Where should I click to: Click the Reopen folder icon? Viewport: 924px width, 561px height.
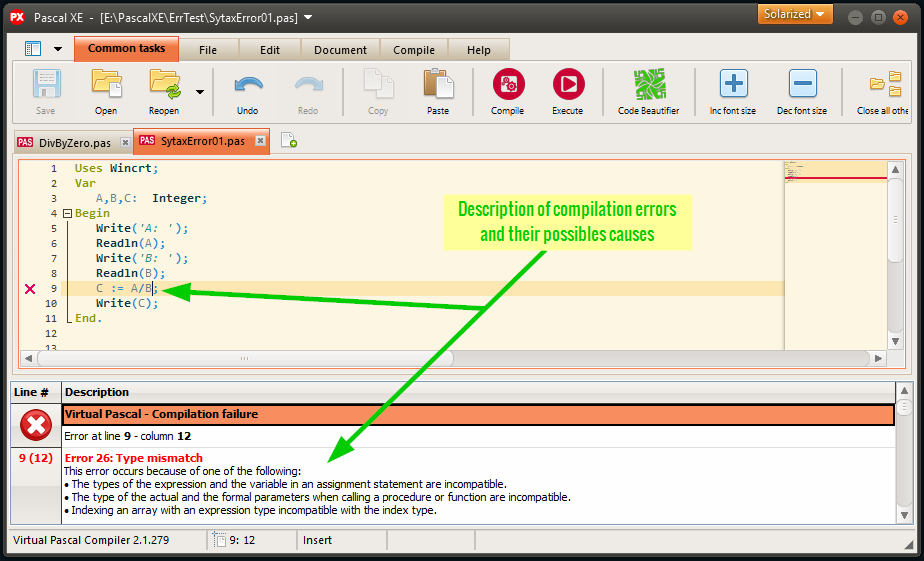pyautogui.click(x=164, y=83)
